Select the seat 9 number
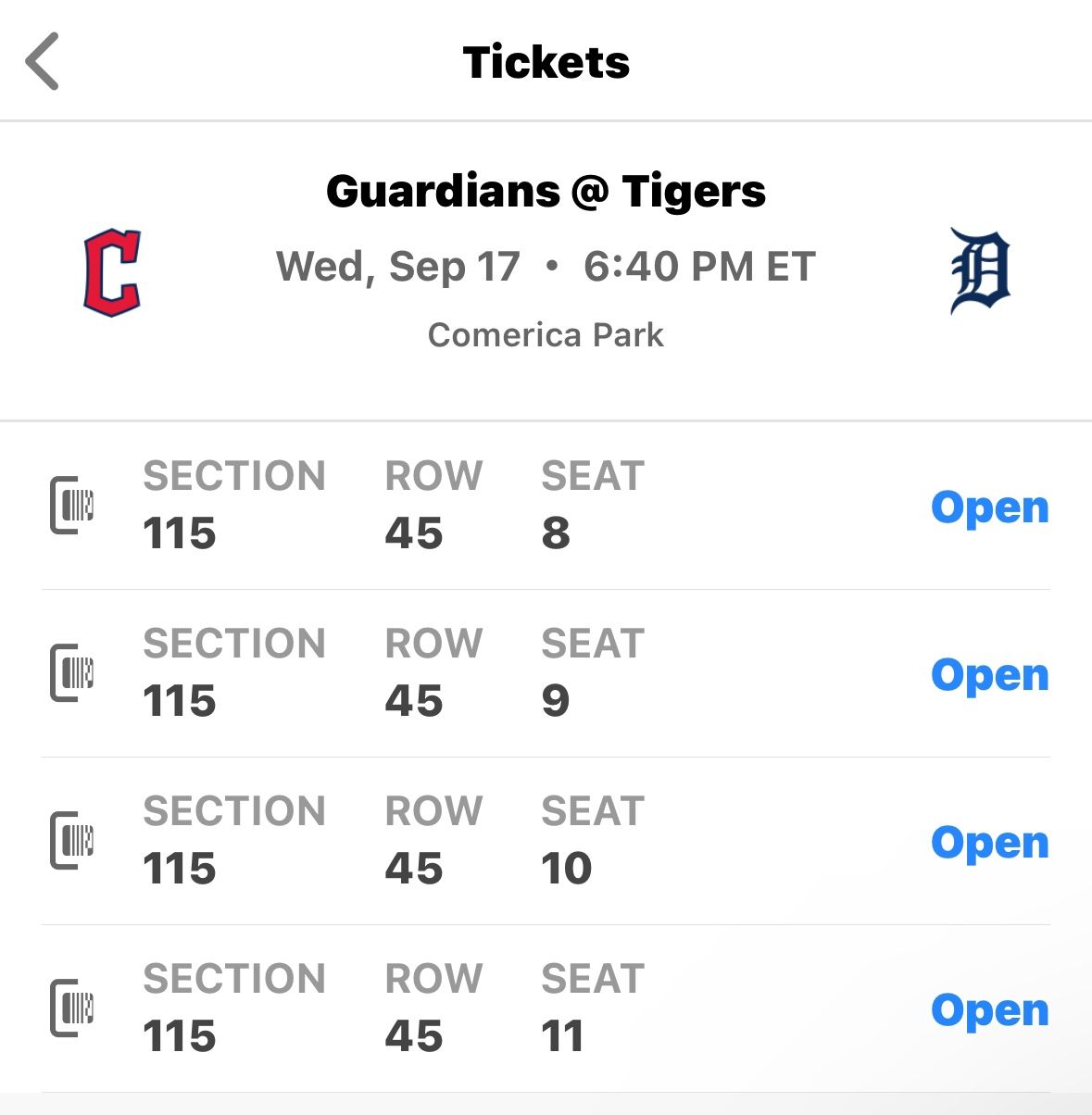The height and width of the screenshot is (1115, 1092). (x=556, y=701)
